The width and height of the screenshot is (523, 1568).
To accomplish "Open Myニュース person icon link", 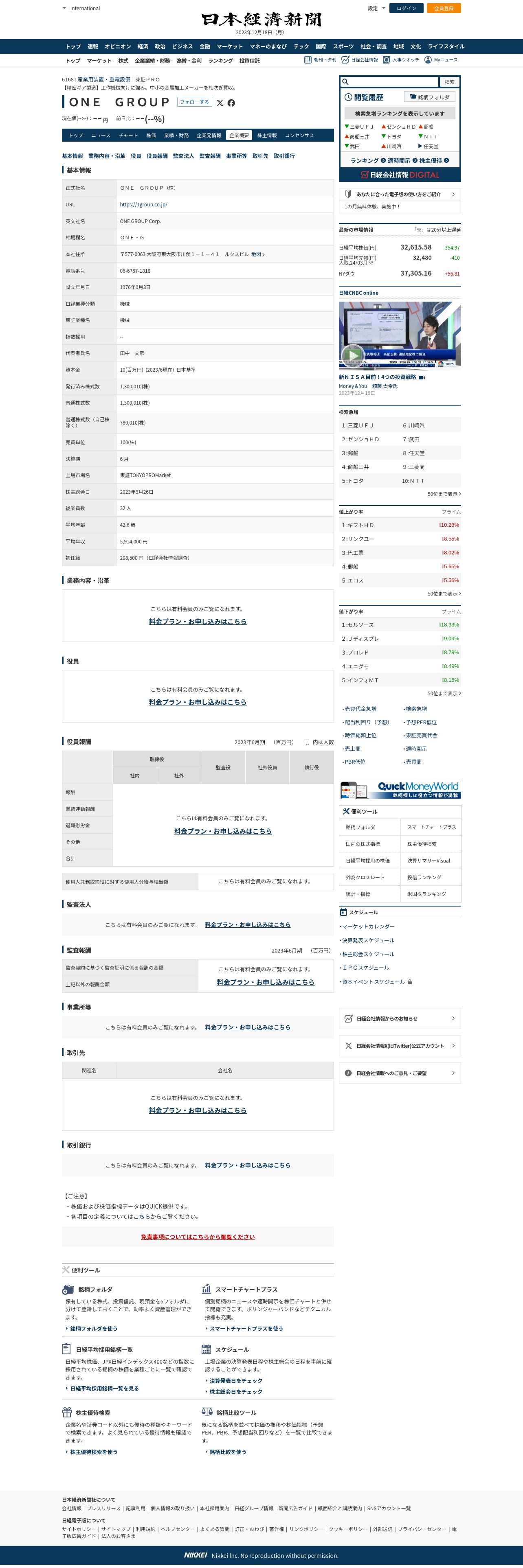I will (x=428, y=60).
